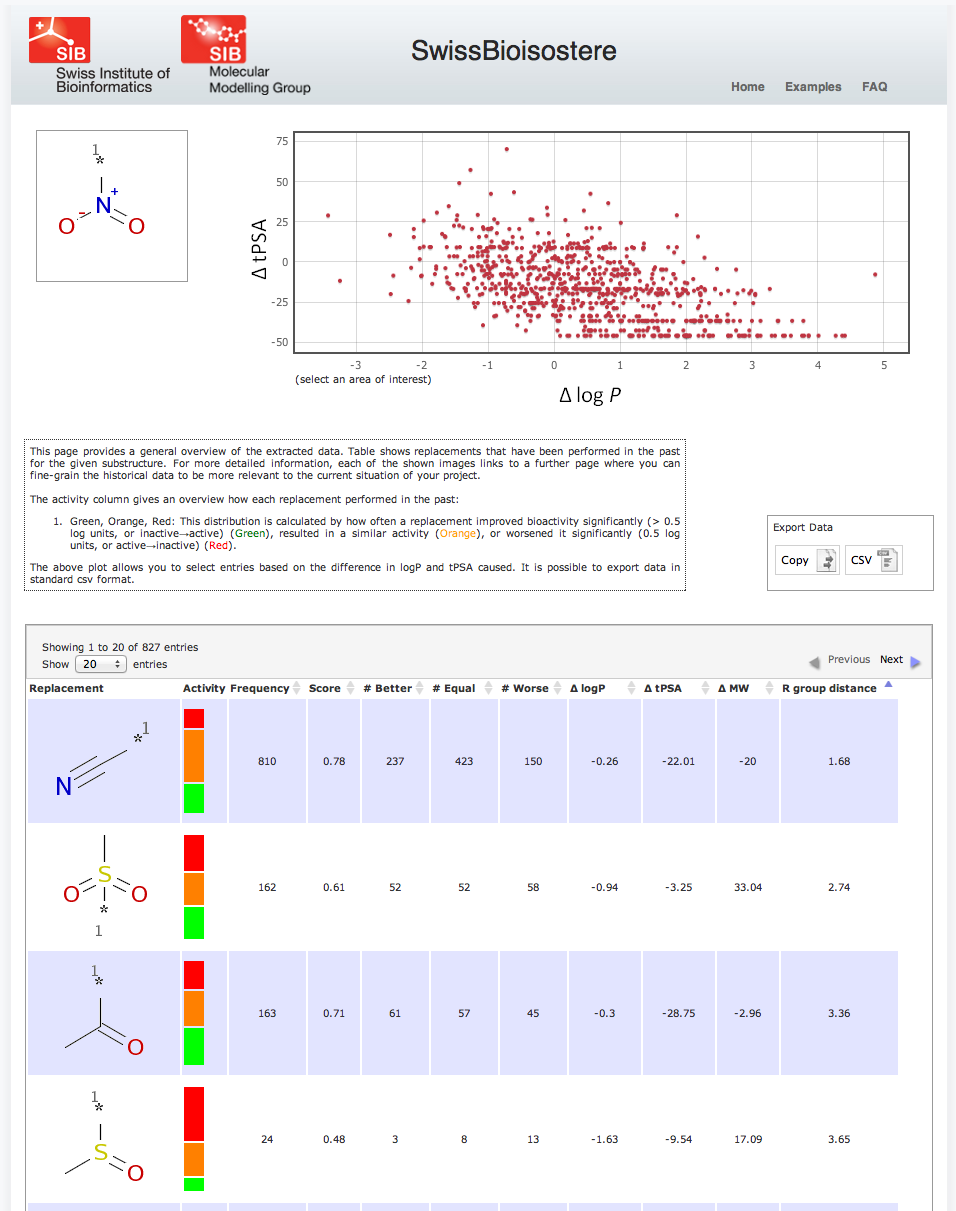The height and width of the screenshot is (1211, 956).
Task: Click the Activity column header
Action: click(x=204, y=688)
